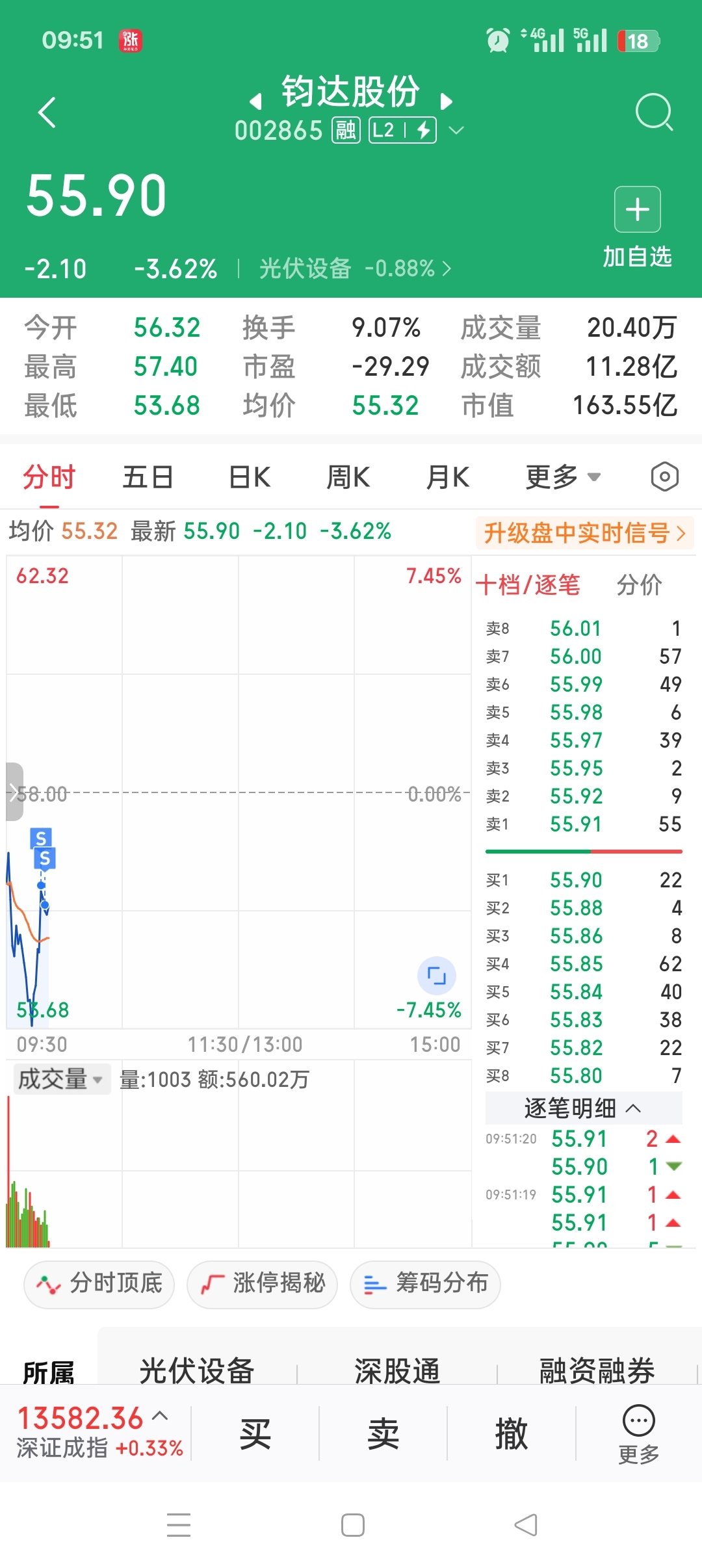Tap status bar alarm clock icon
This screenshot has height=1568, width=702.
[x=499, y=41]
